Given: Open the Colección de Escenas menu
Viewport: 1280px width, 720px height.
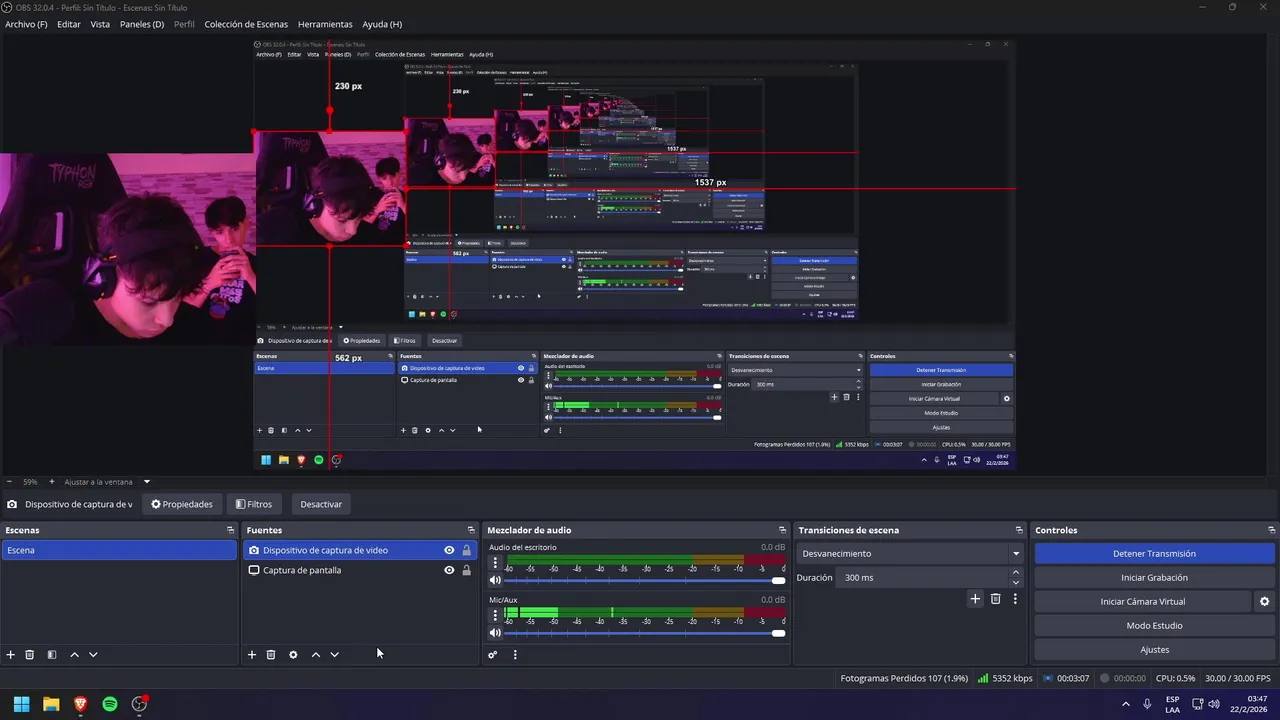Looking at the screenshot, I should [246, 24].
